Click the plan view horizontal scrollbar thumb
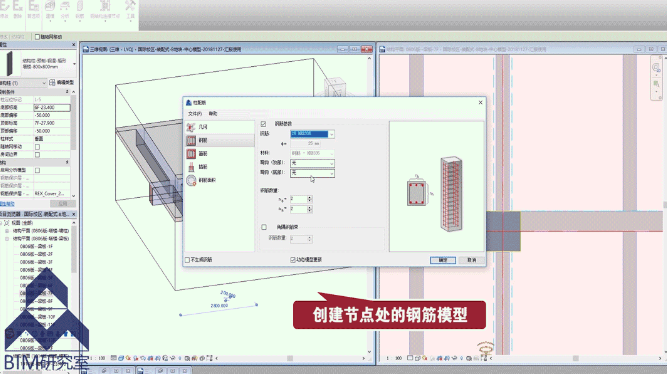The image size is (667, 374). tap(575, 358)
